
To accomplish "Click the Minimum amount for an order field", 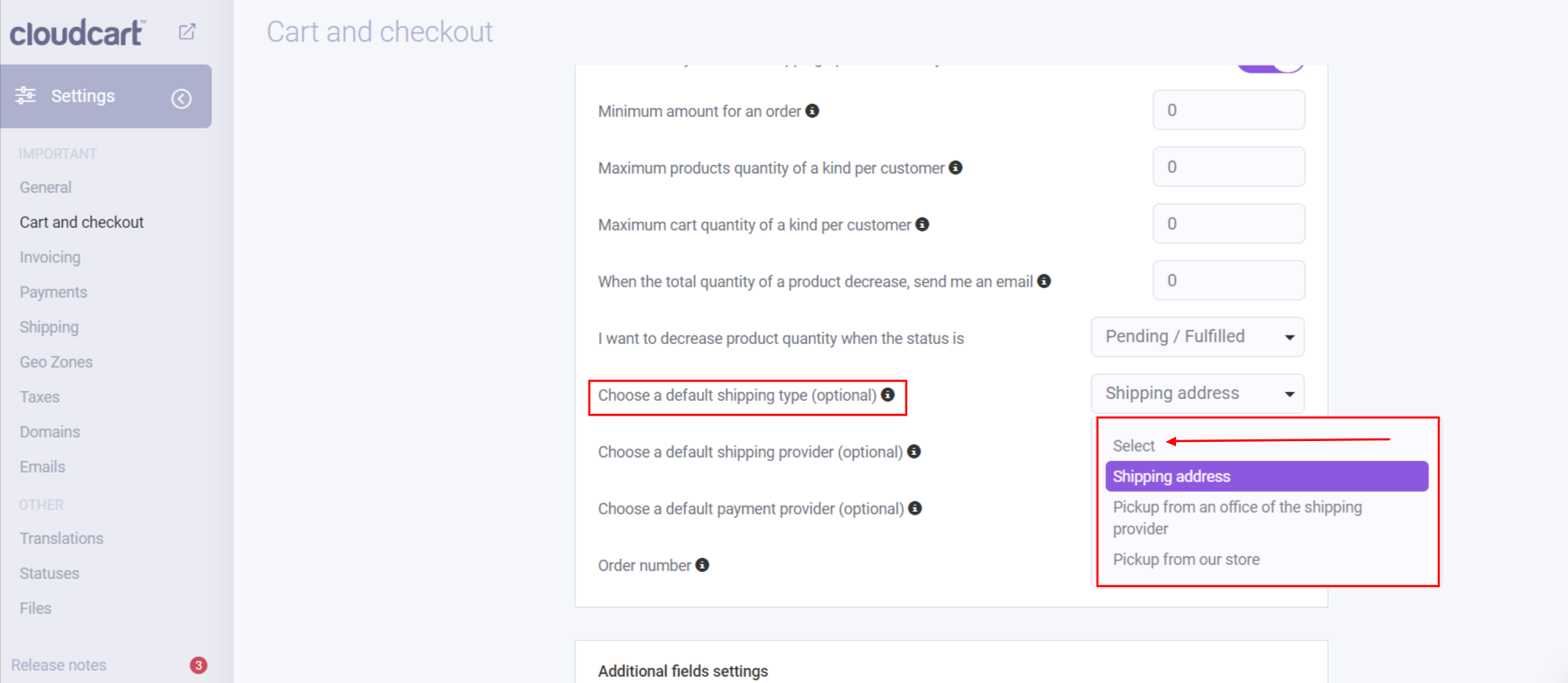I will click(1228, 110).
